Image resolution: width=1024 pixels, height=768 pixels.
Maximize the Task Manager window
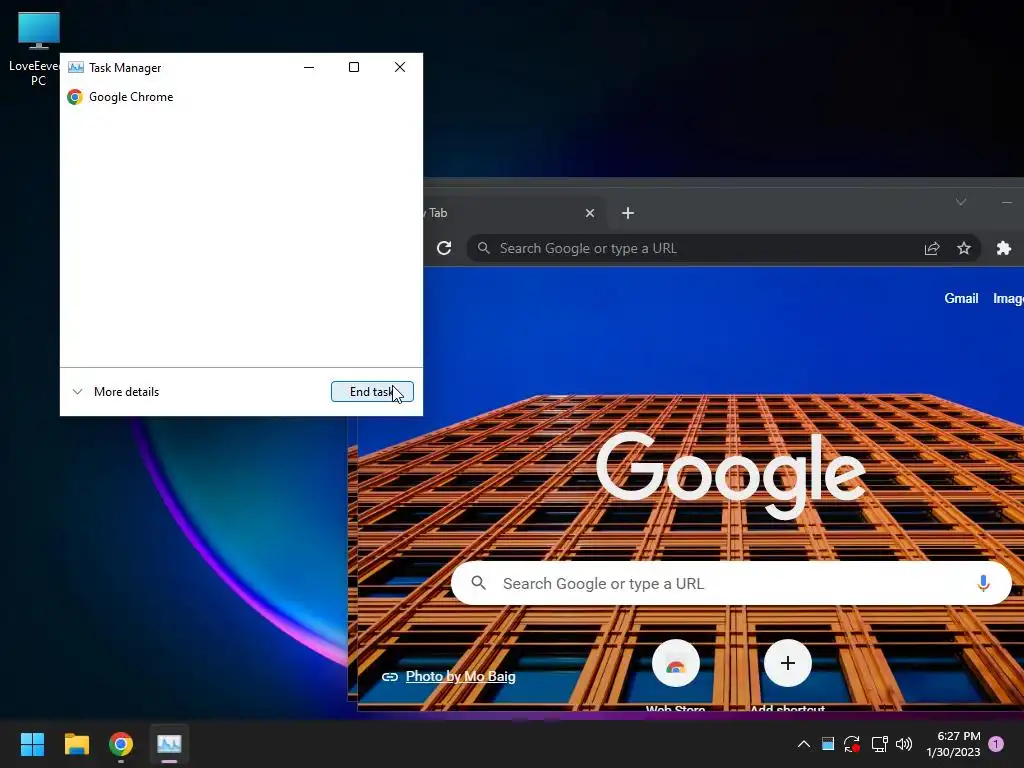[354, 67]
